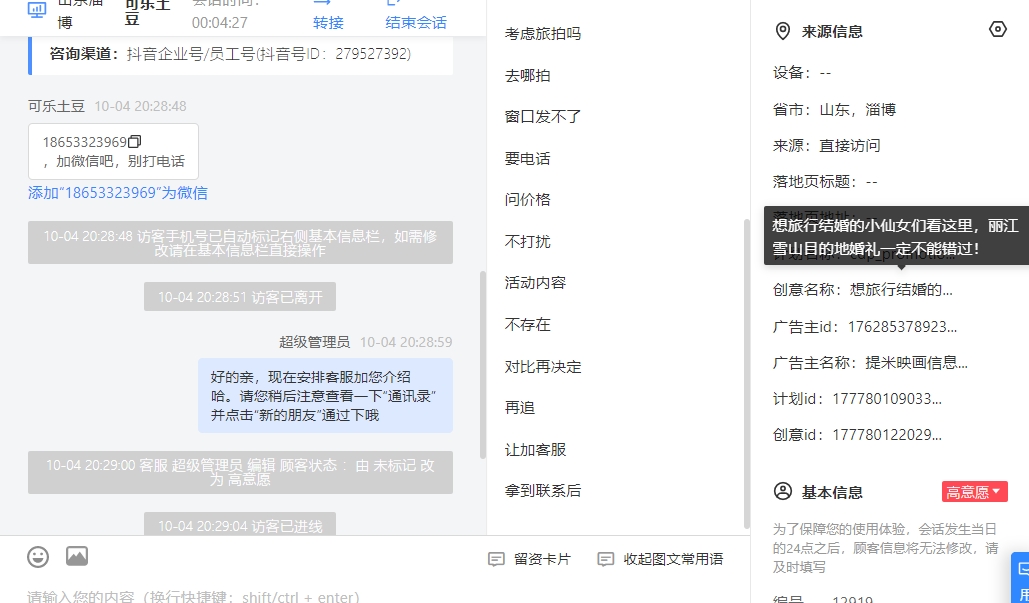Select quick phrase 再追
The width and height of the screenshot is (1029, 603).
(520, 407)
